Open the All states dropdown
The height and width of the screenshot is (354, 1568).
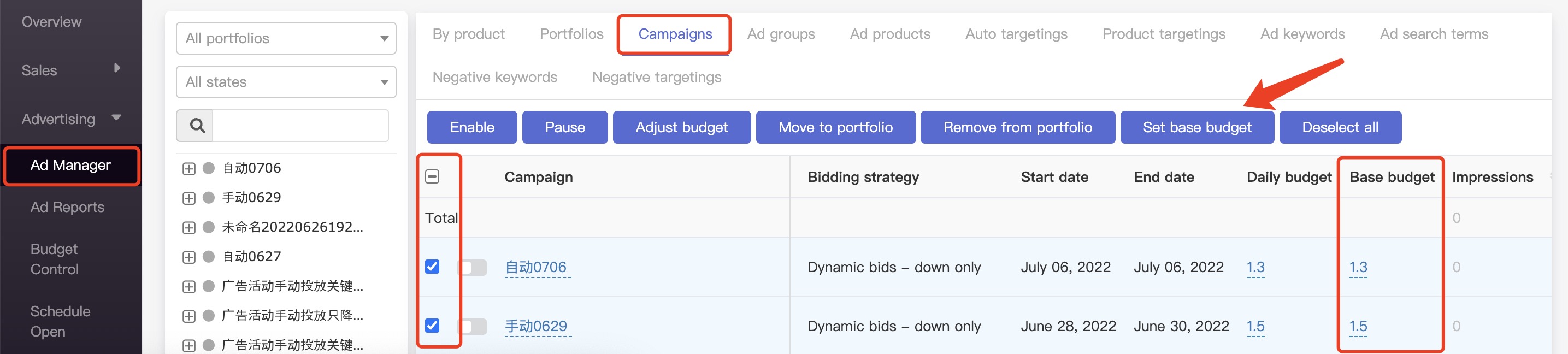[286, 82]
